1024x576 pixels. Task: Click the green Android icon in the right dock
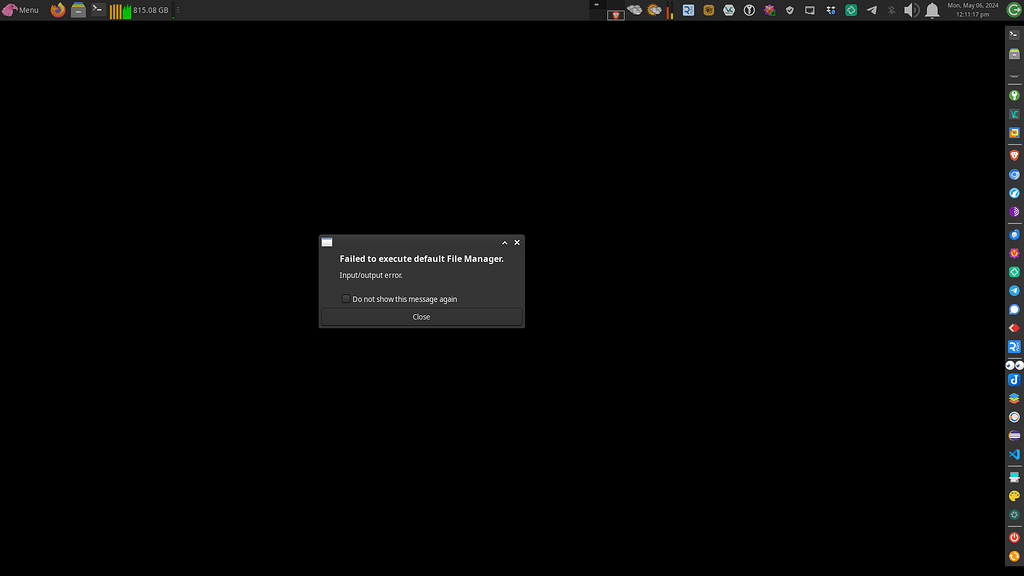click(x=1012, y=94)
